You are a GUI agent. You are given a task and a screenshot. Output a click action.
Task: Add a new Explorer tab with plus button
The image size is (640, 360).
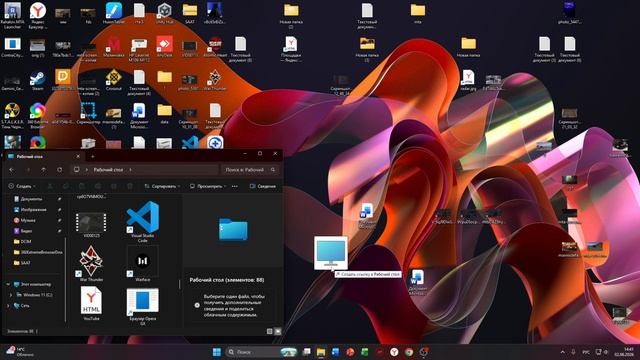93,156
